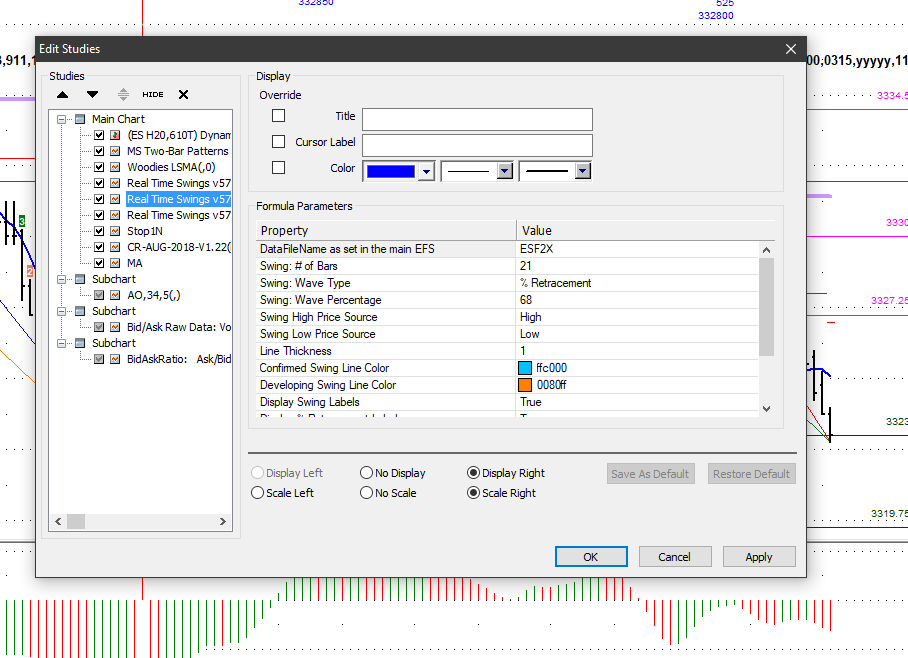Click Restore Default button
908x658 pixels.
[752, 474]
